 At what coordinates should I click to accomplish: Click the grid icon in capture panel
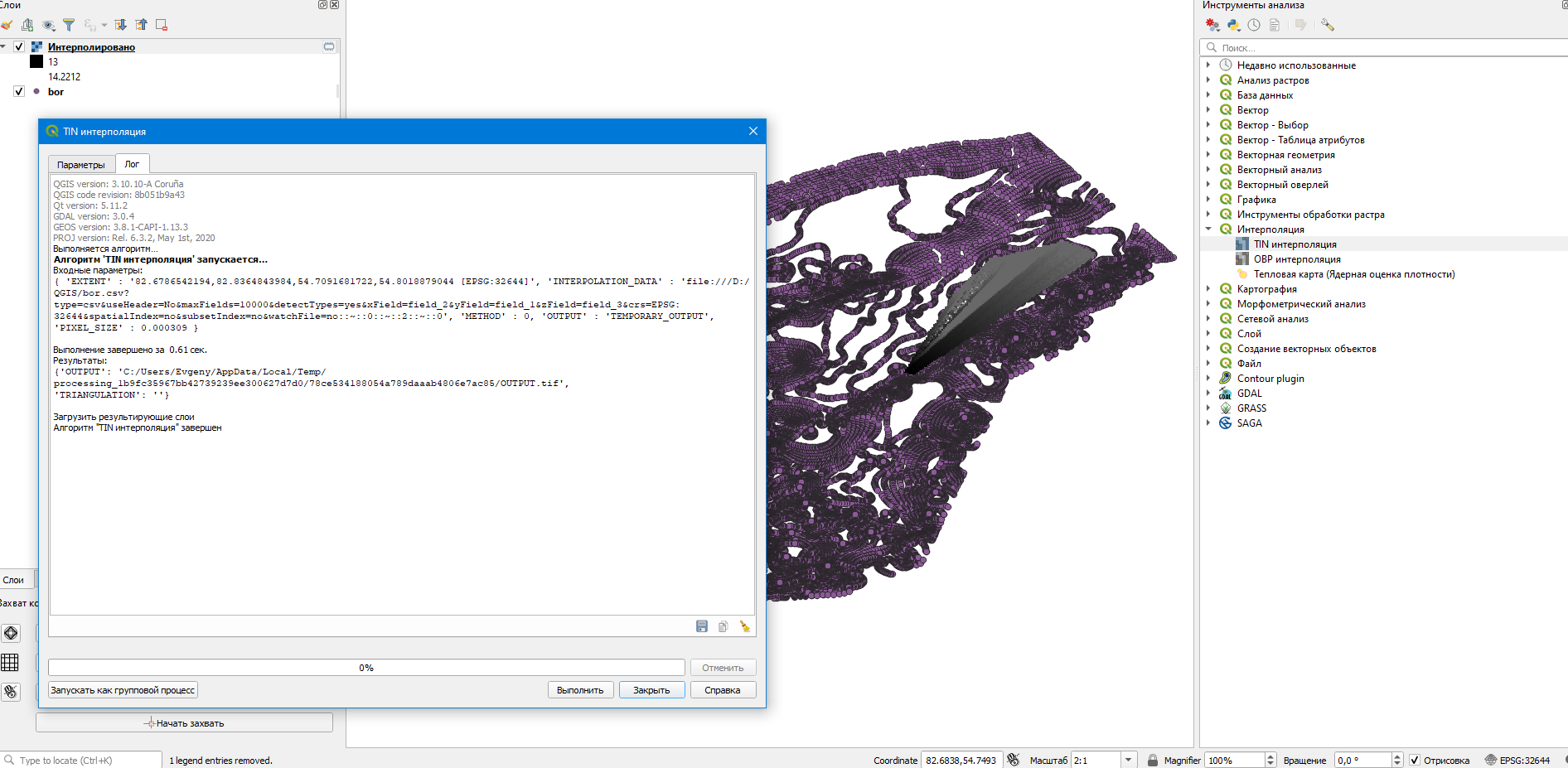click(10, 662)
